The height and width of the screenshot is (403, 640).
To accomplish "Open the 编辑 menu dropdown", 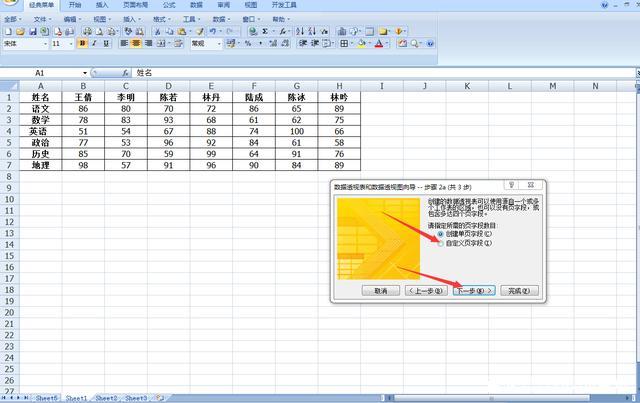I will [72, 19].
